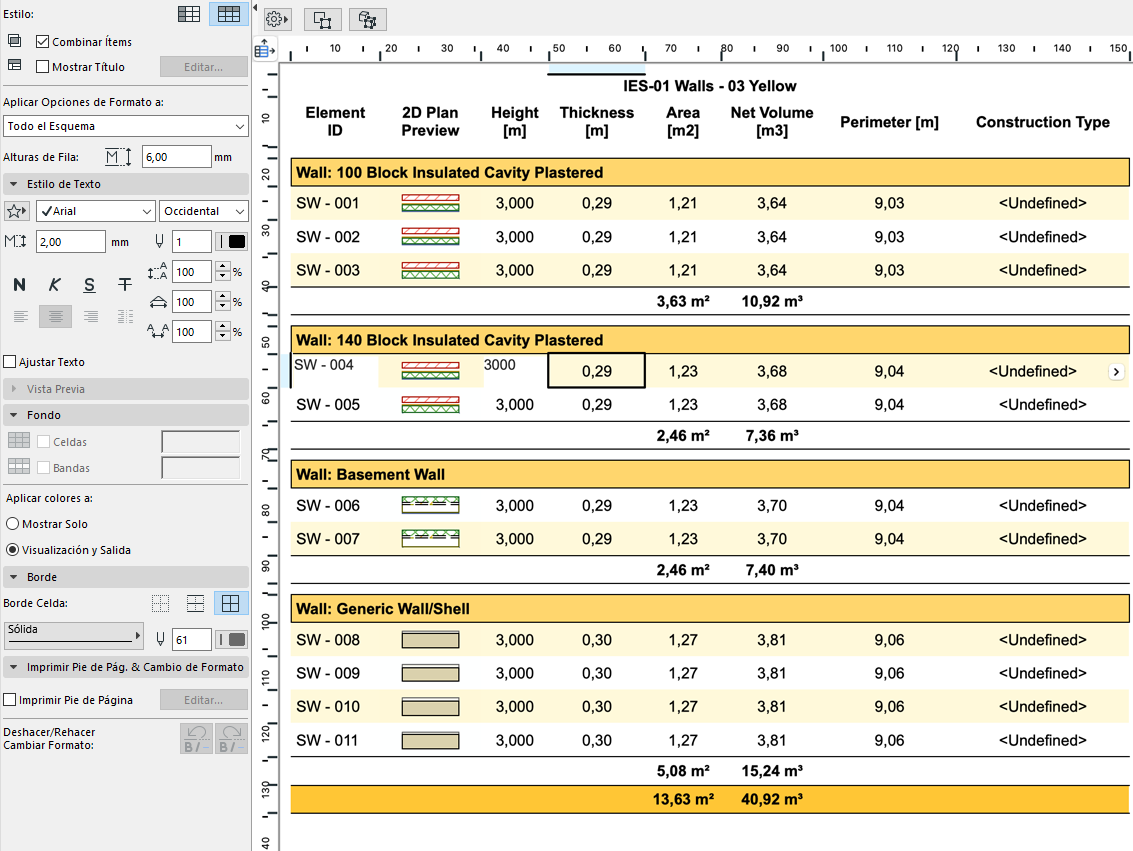Image resolution: width=1133 pixels, height=851 pixels.
Task: Collapse the Estilo de Texto section
Action: [x=14, y=184]
